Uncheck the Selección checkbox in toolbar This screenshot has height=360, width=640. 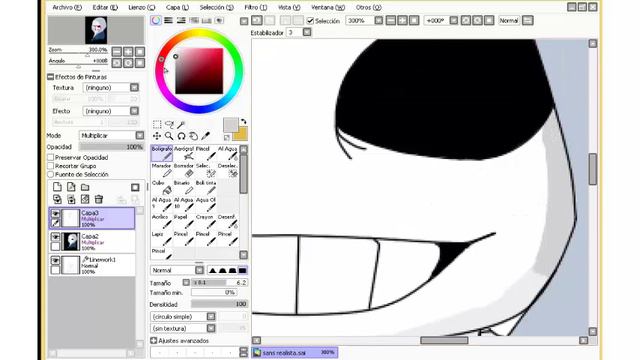coord(310,20)
